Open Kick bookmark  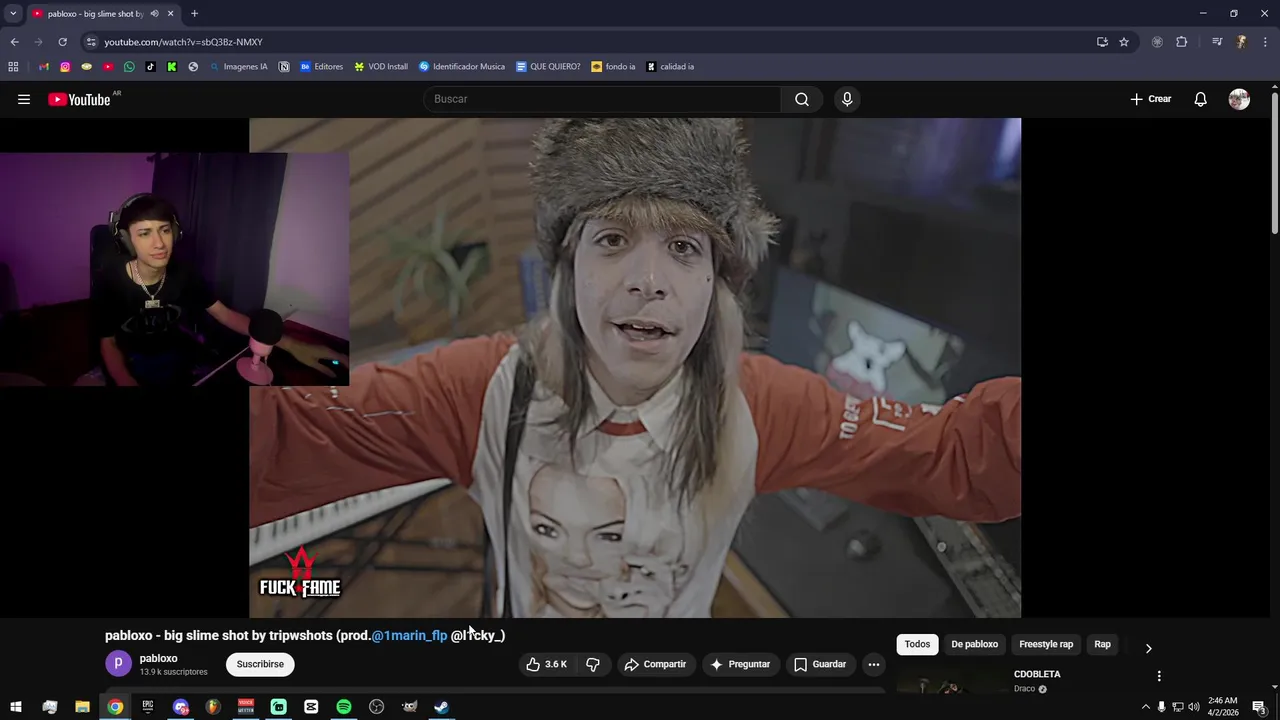[x=172, y=67]
